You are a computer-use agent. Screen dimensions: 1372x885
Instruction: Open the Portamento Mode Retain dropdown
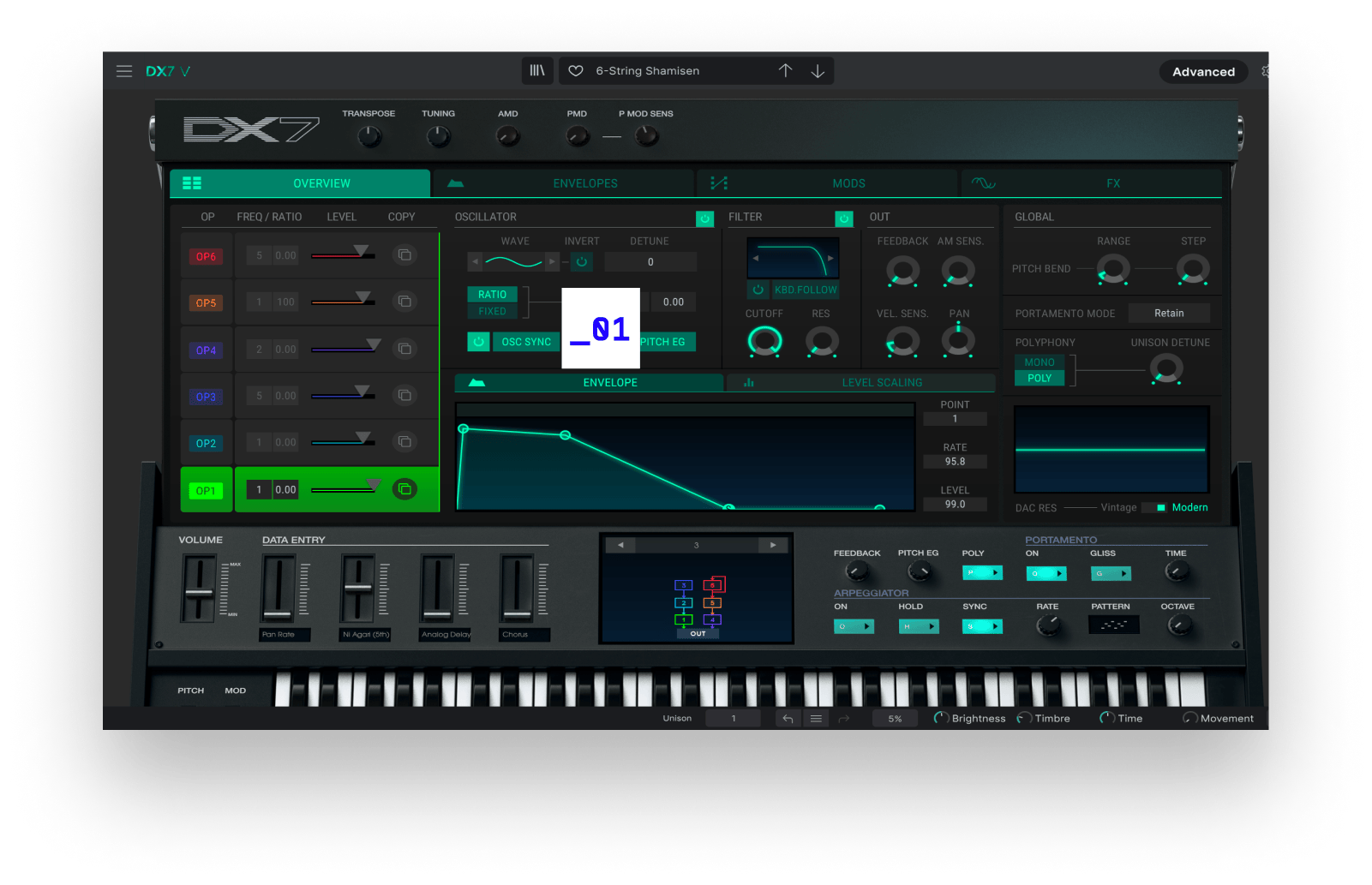pyautogui.click(x=1169, y=314)
